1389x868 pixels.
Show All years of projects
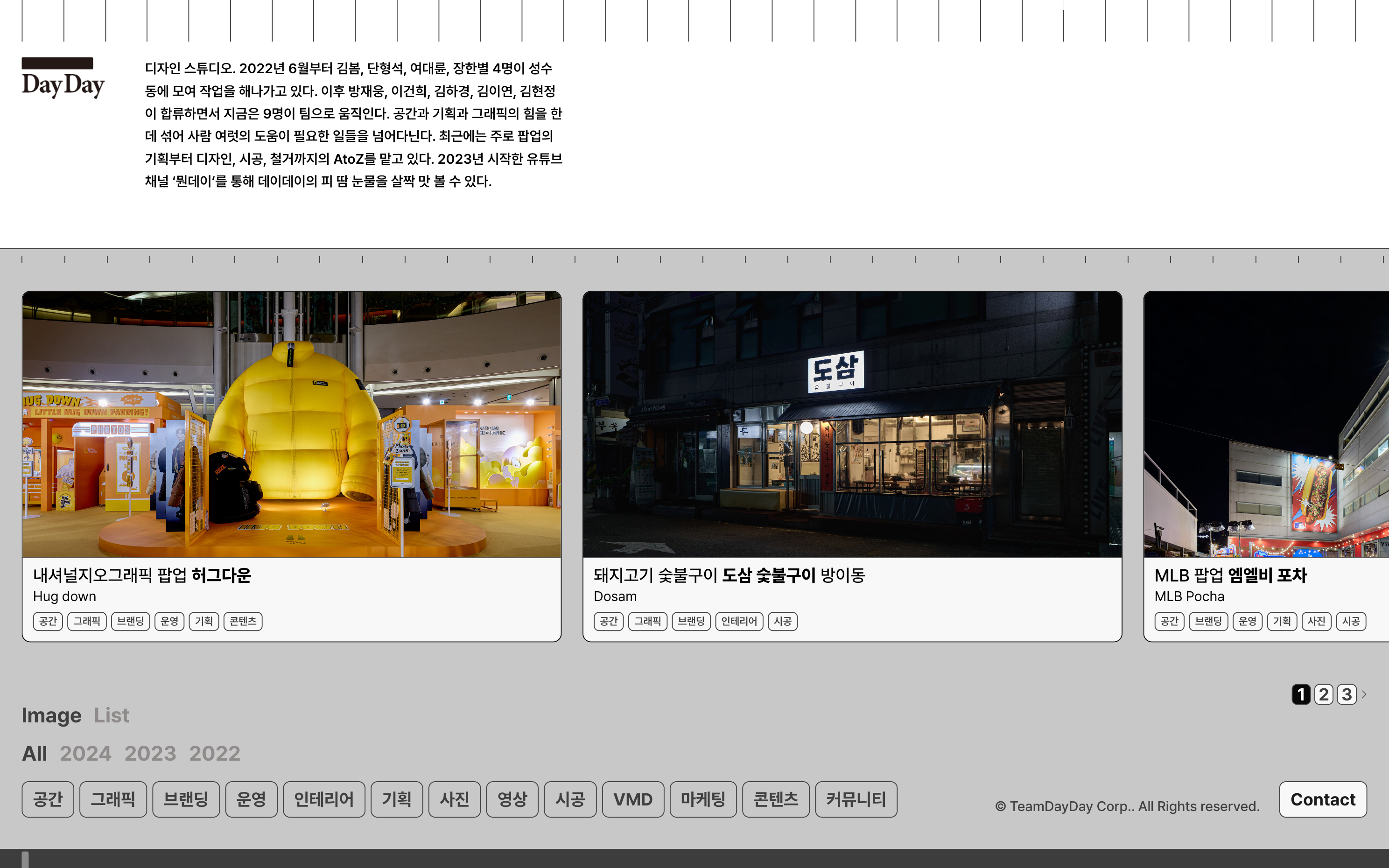coord(35,753)
